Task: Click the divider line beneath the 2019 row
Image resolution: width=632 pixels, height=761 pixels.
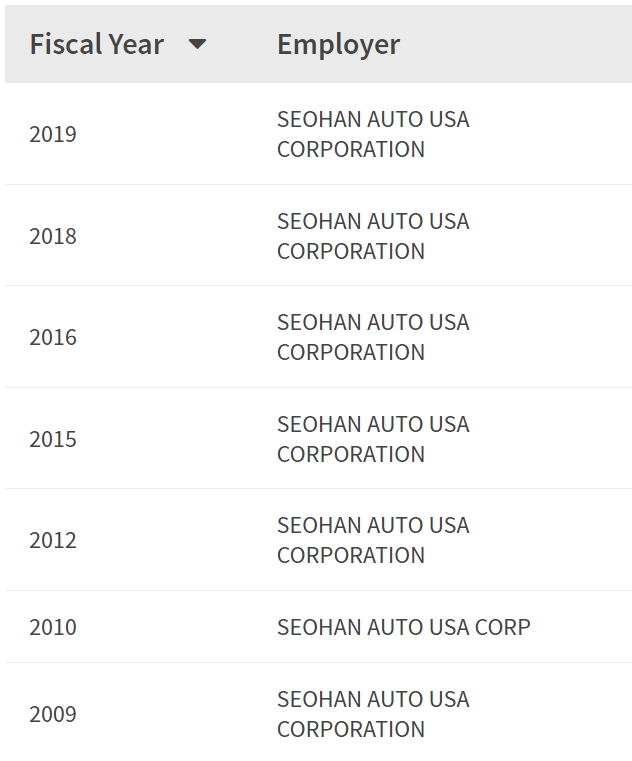Action: coord(318,184)
